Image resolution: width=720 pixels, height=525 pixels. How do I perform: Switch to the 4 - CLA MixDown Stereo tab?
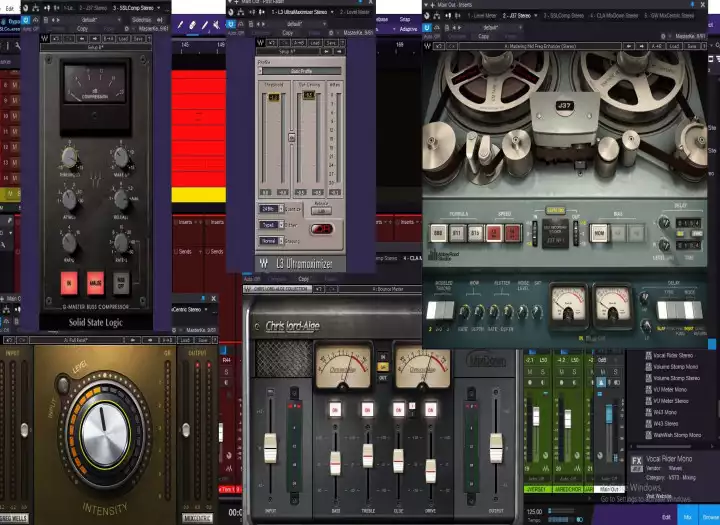click(x=614, y=16)
